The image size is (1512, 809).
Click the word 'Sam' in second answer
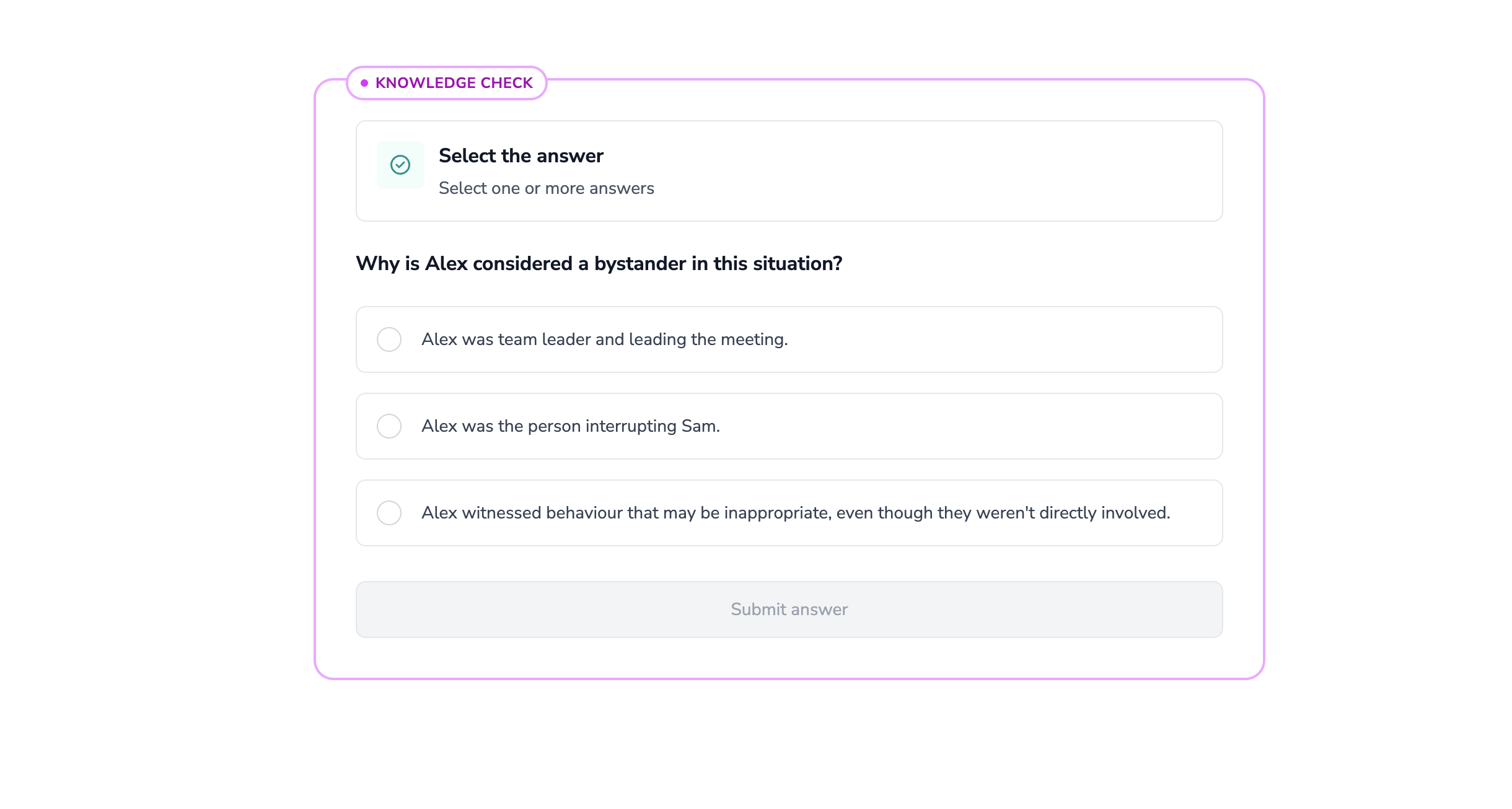698,426
